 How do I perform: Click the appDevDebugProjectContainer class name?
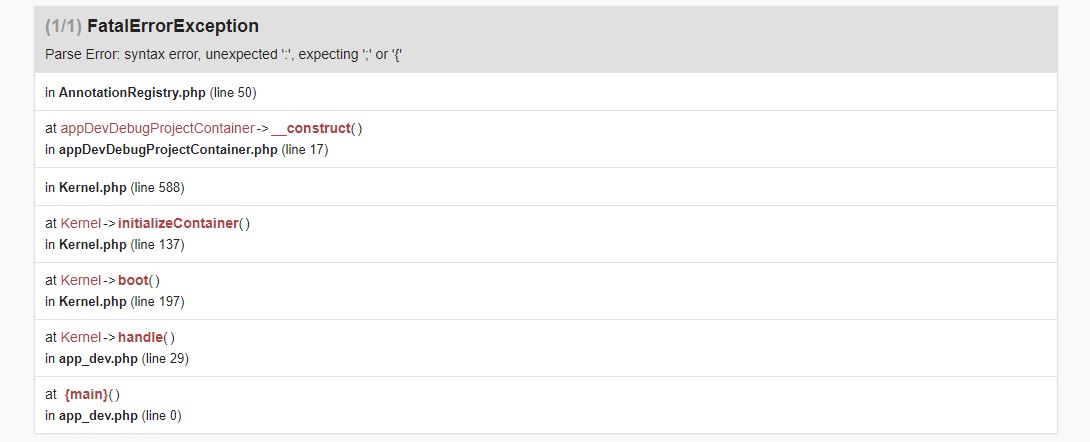157,128
